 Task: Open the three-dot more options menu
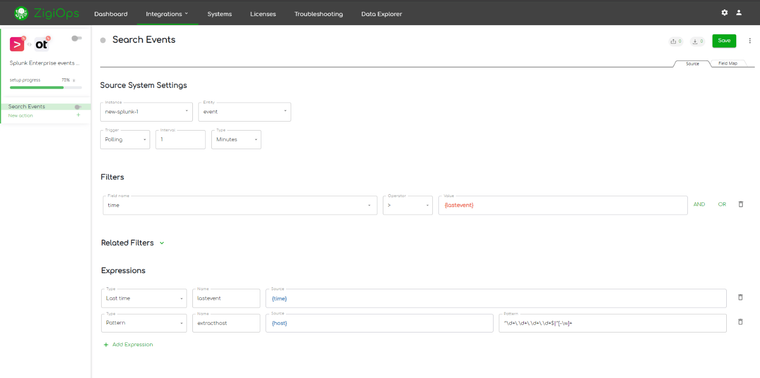[749, 41]
